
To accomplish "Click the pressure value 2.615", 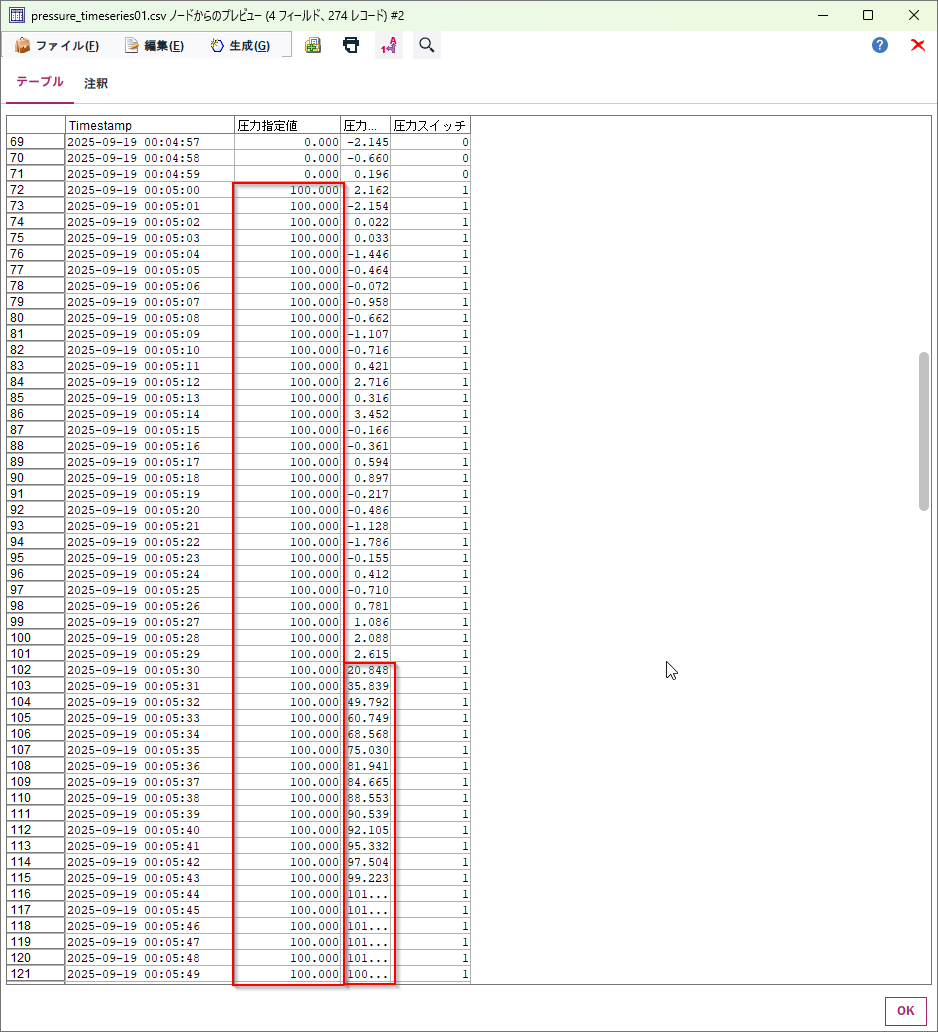I will [x=371, y=654].
